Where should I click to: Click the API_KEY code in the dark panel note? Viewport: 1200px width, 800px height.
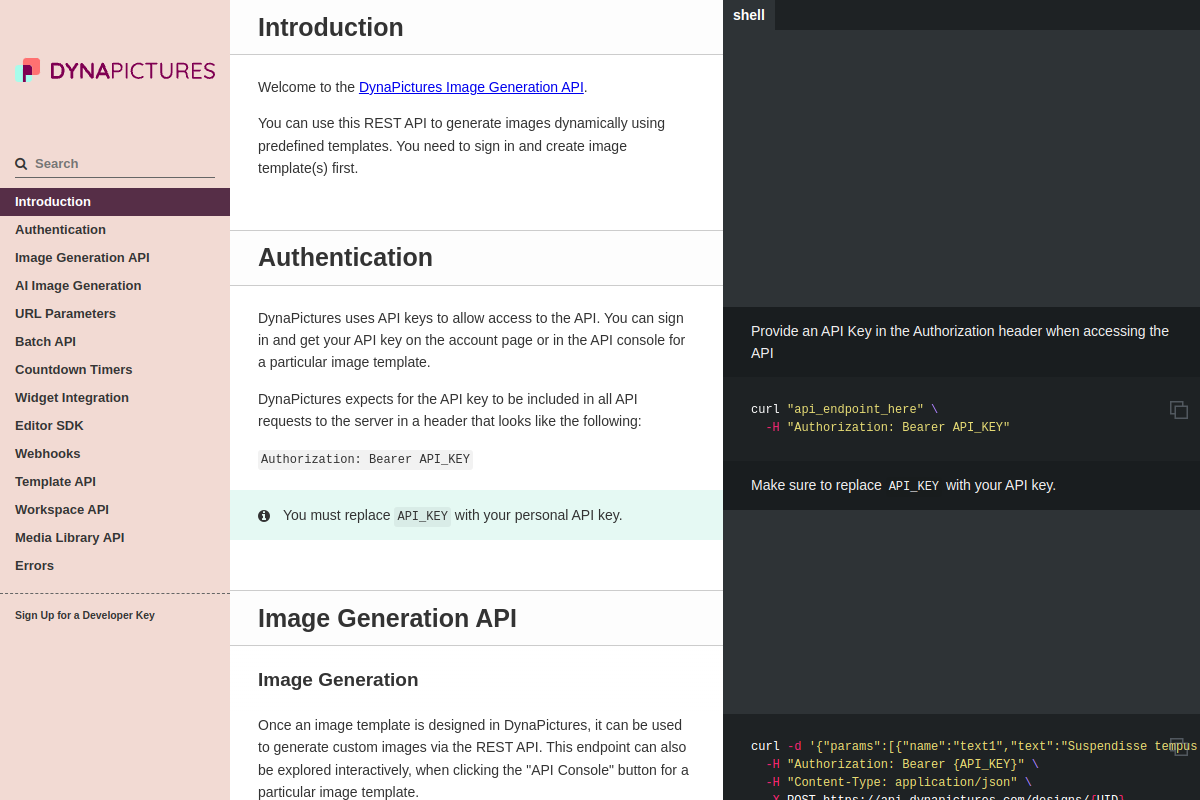coord(914,486)
